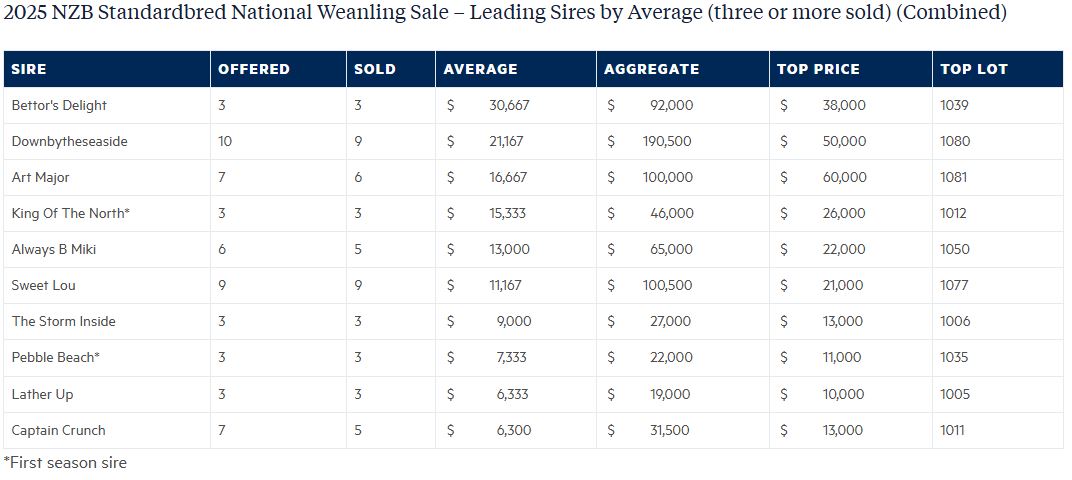Screen dimensions: 1072x480
Task: Select the Art Major sire cell
Action: pos(40,177)
